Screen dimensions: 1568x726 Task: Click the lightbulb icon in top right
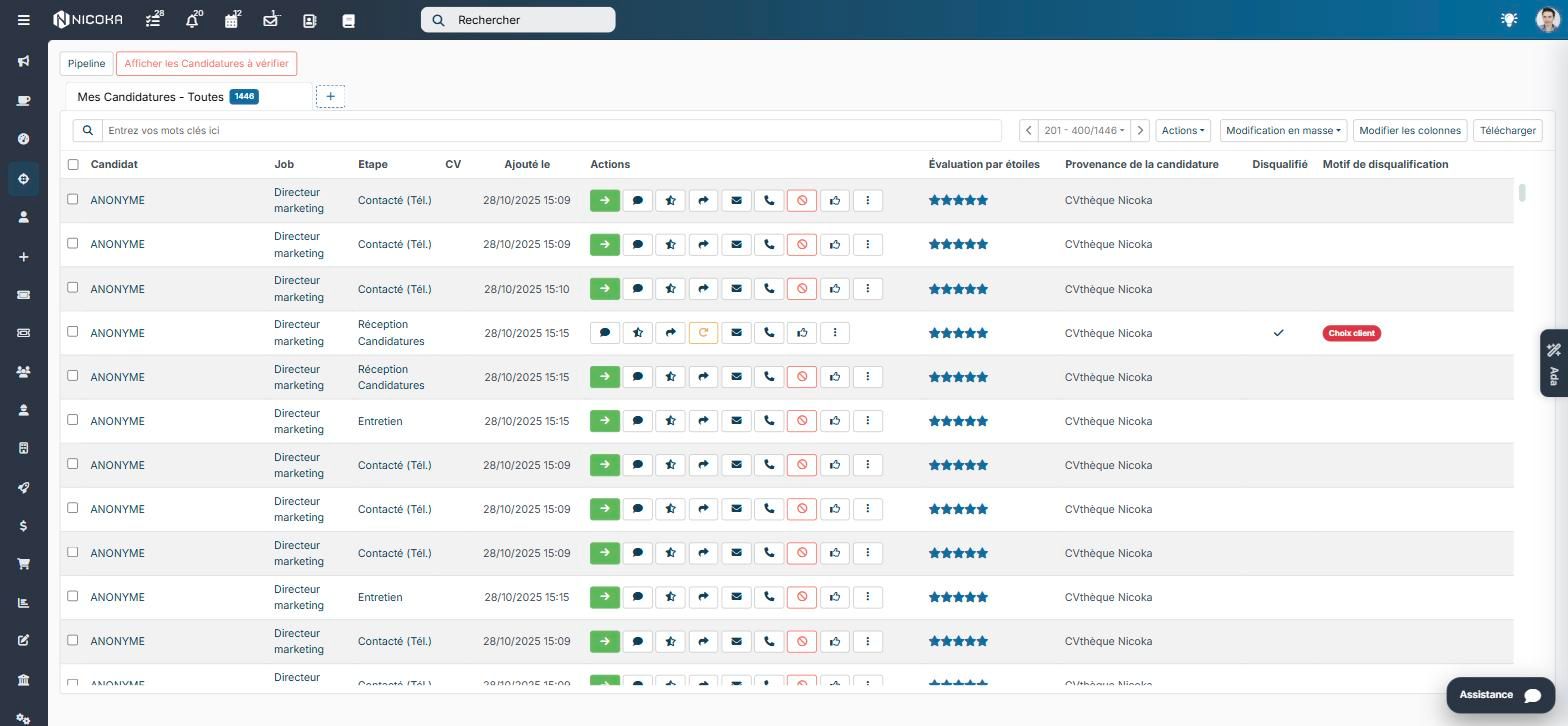tap(1509, 20)
